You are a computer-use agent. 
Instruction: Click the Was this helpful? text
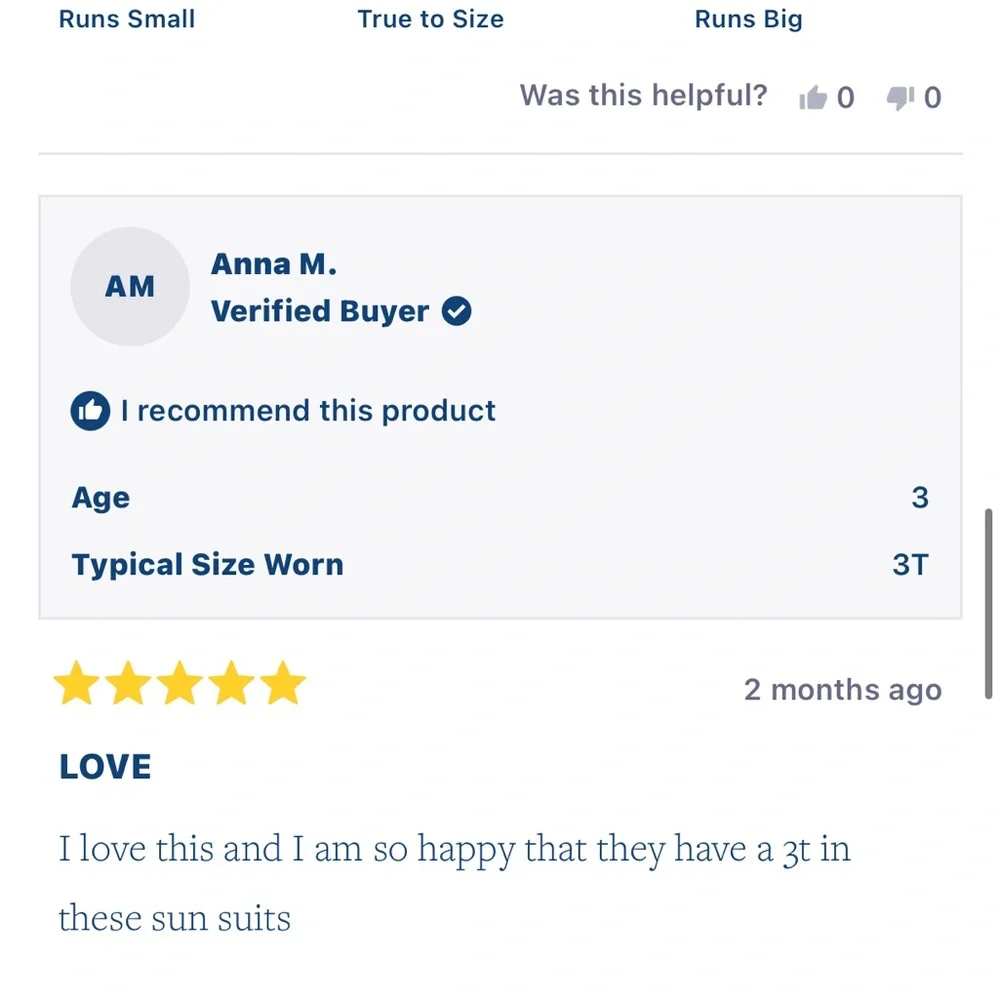643,96
